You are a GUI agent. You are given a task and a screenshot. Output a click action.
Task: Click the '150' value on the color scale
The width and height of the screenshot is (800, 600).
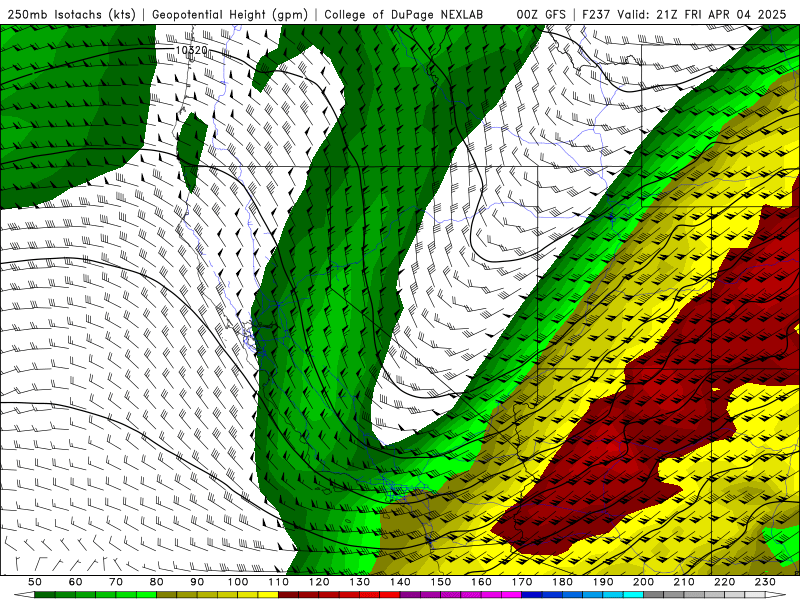click(441, 582)
